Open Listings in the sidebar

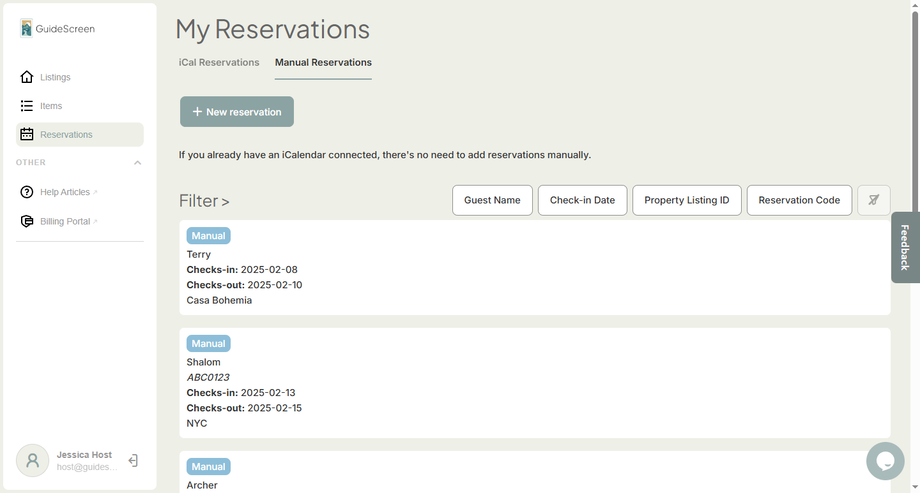click(80, 77)
